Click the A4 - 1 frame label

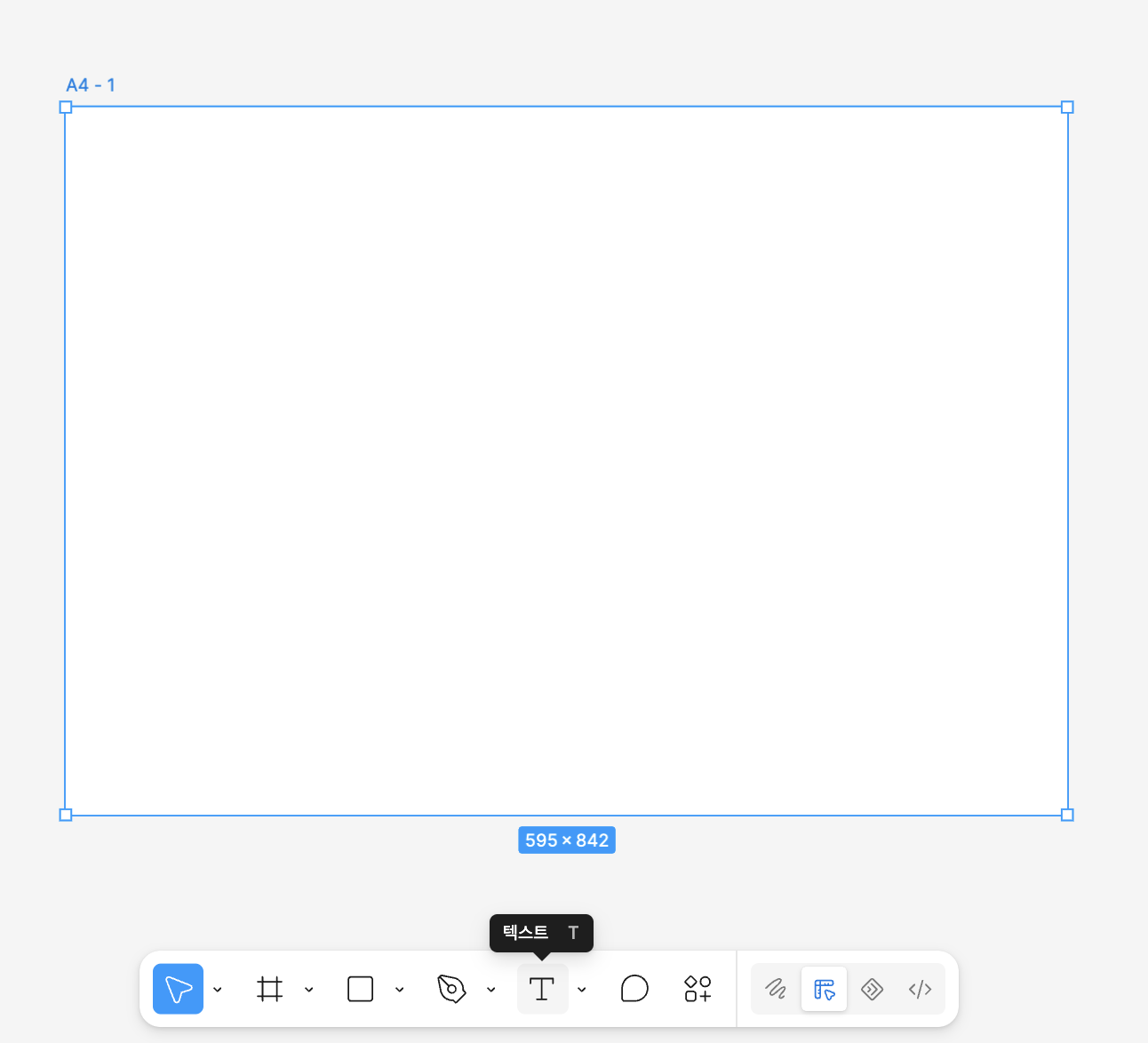click(x=91, y=85)
